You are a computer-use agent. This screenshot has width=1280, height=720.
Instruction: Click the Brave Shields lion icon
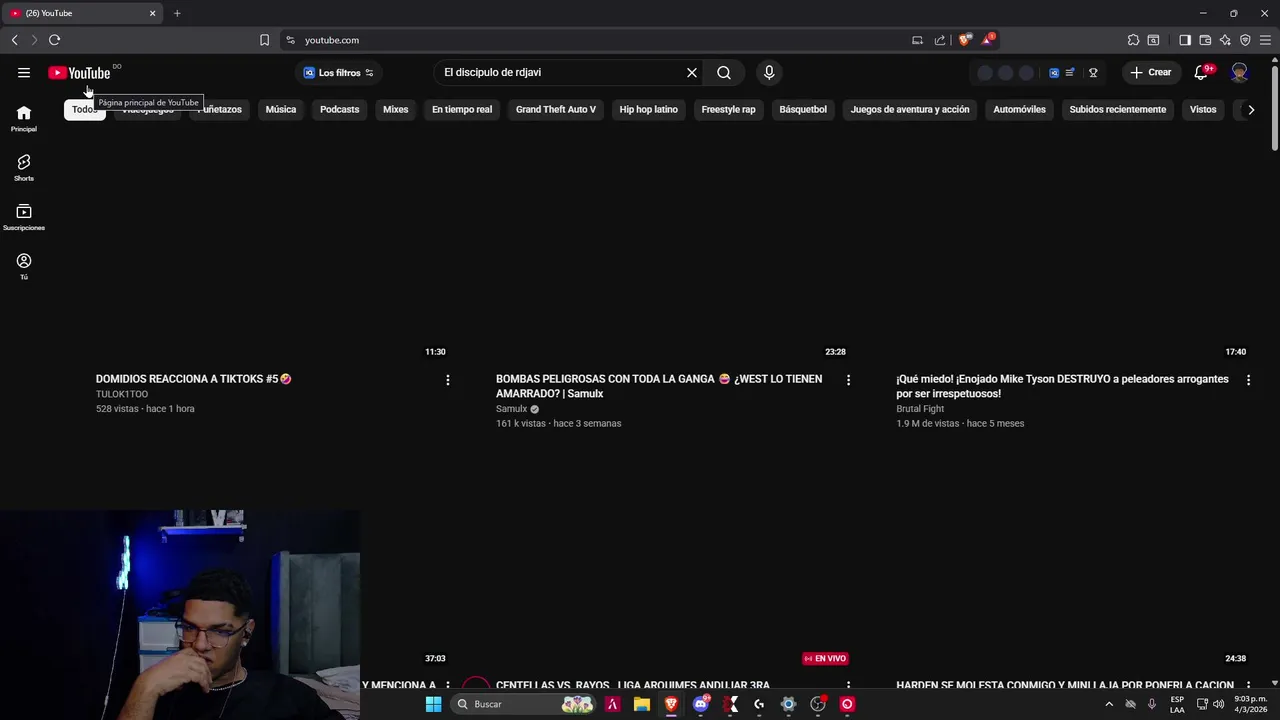click(964, 40)
